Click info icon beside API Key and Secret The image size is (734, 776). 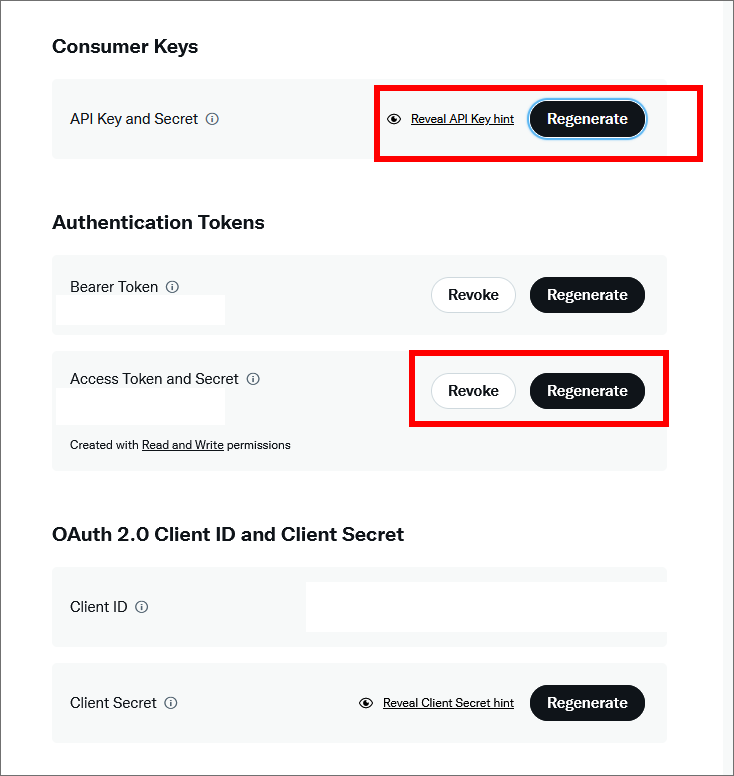coord(212,119)
